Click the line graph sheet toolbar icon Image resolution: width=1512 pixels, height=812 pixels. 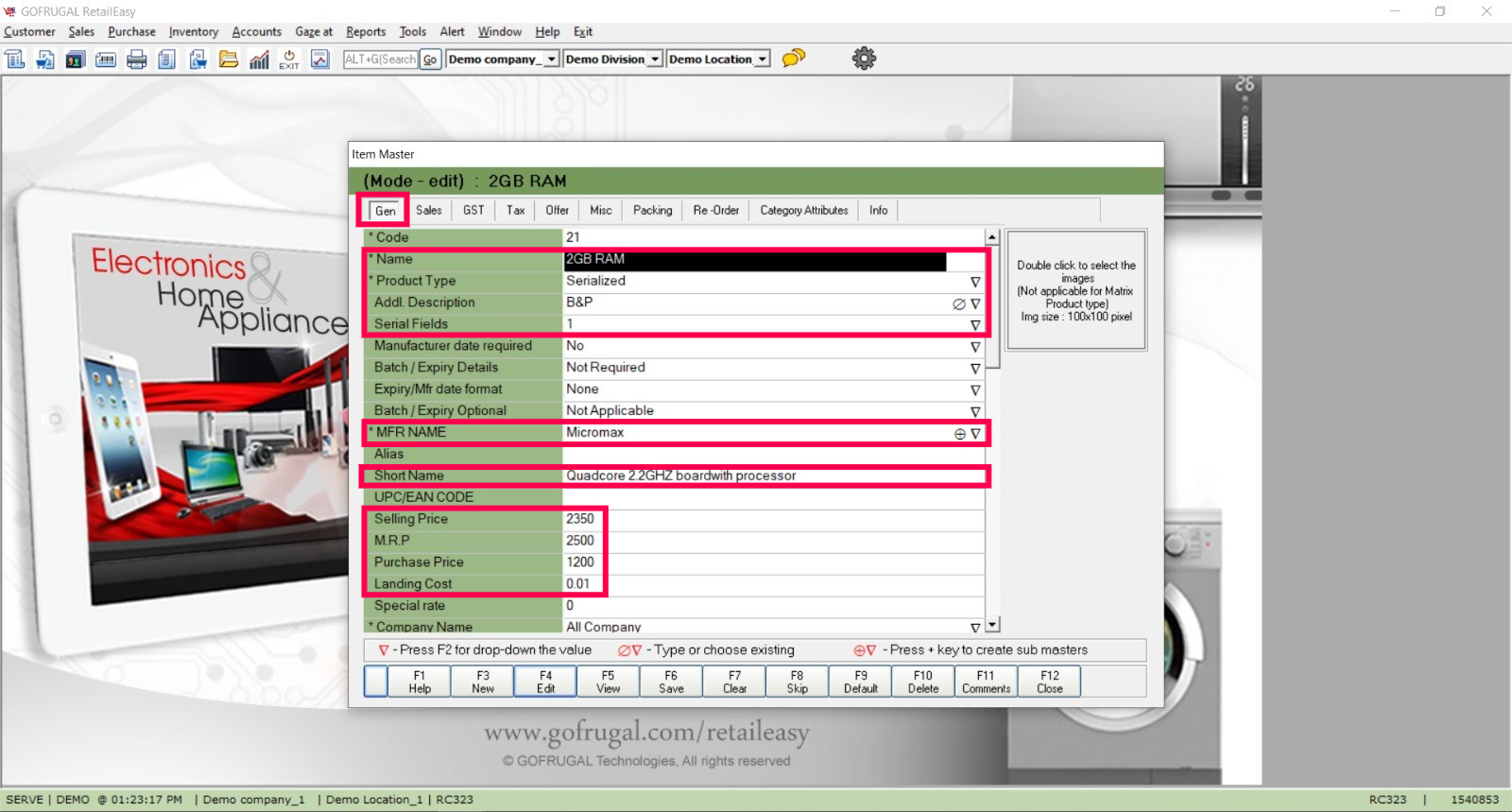(x=320, y=60)
